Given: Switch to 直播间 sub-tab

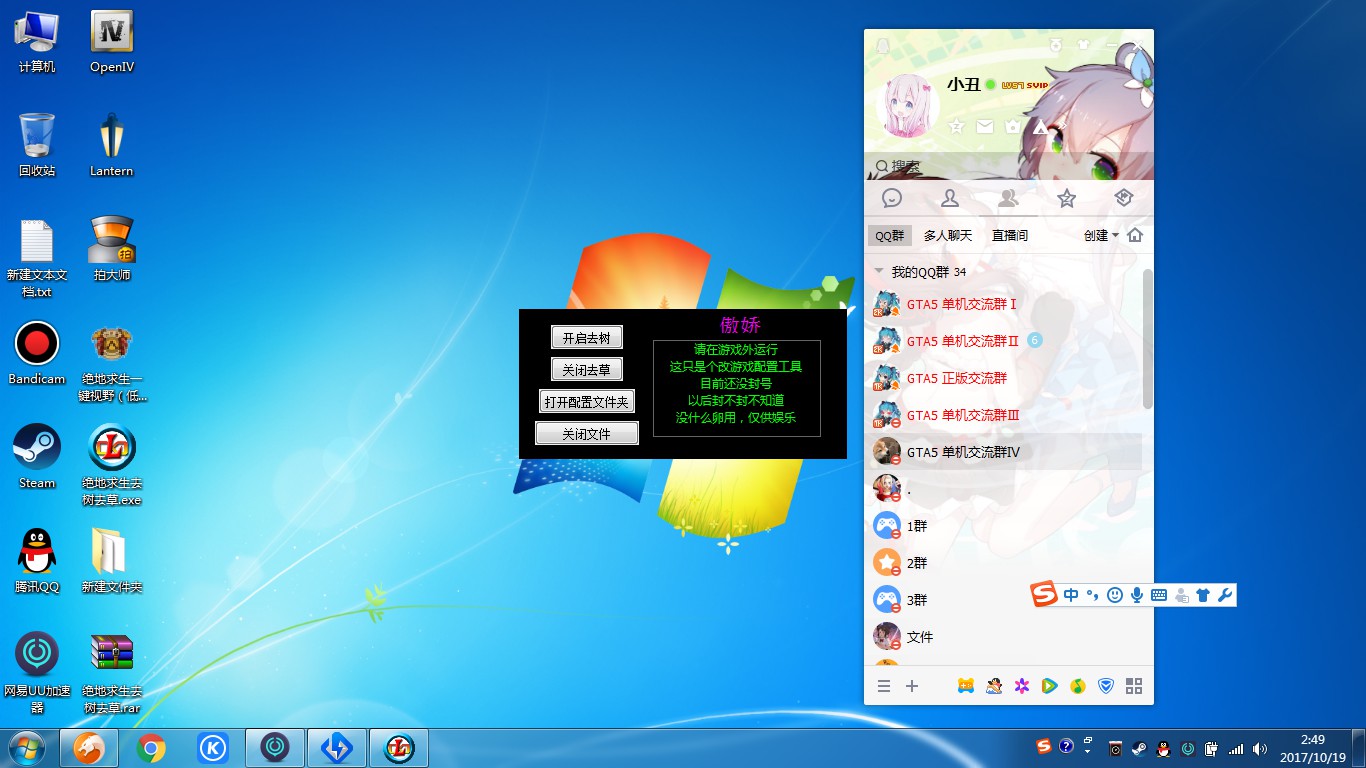Looking at the screenshot, I should (1010, 236).
